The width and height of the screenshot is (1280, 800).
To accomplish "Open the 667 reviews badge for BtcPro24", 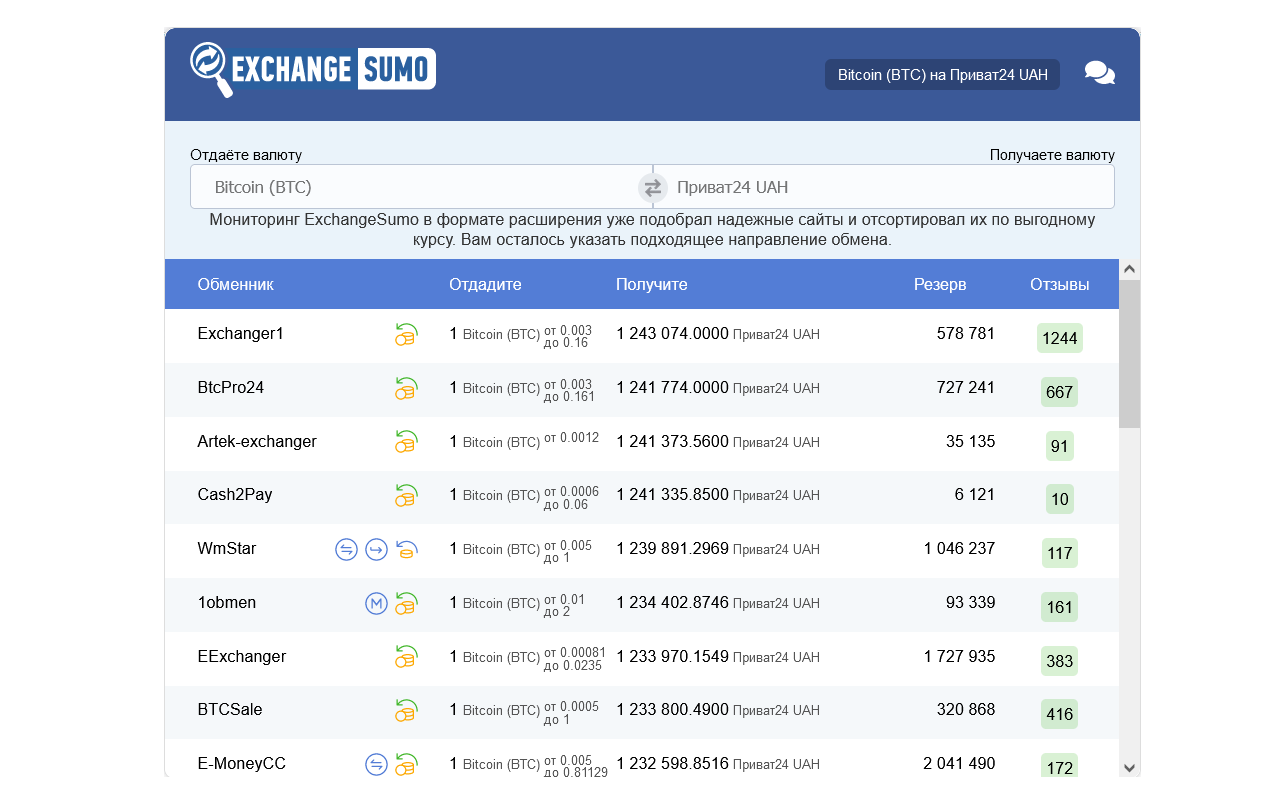I will click(1060, 392).
